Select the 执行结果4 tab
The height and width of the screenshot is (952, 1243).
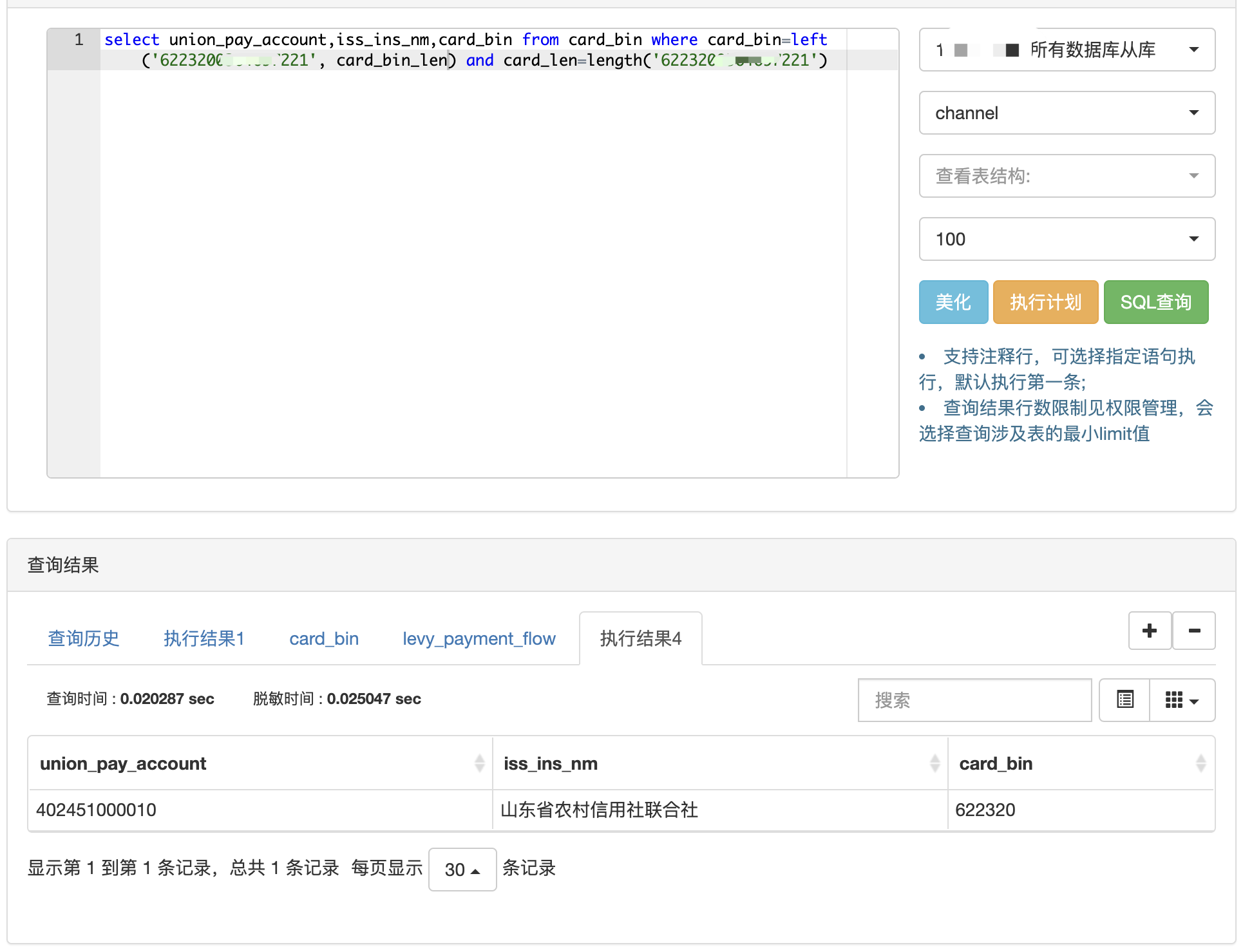click(x=641, y=638)
